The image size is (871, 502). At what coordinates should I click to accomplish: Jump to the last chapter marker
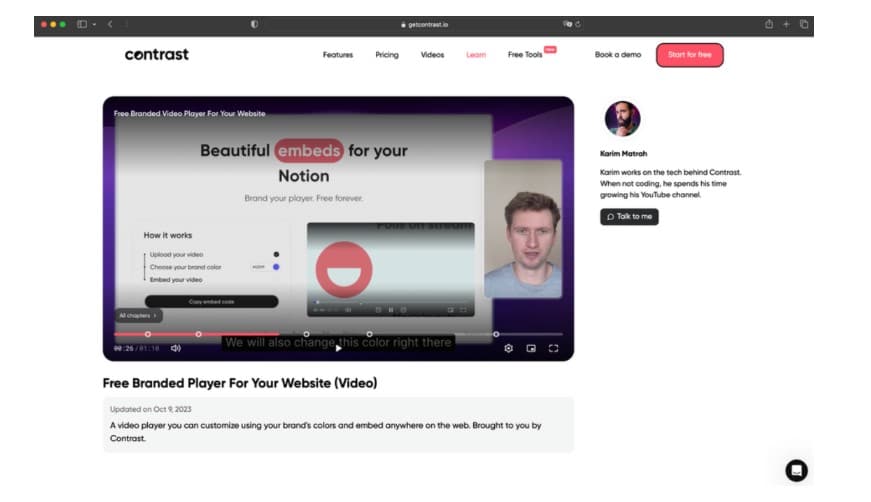point(496,334)
